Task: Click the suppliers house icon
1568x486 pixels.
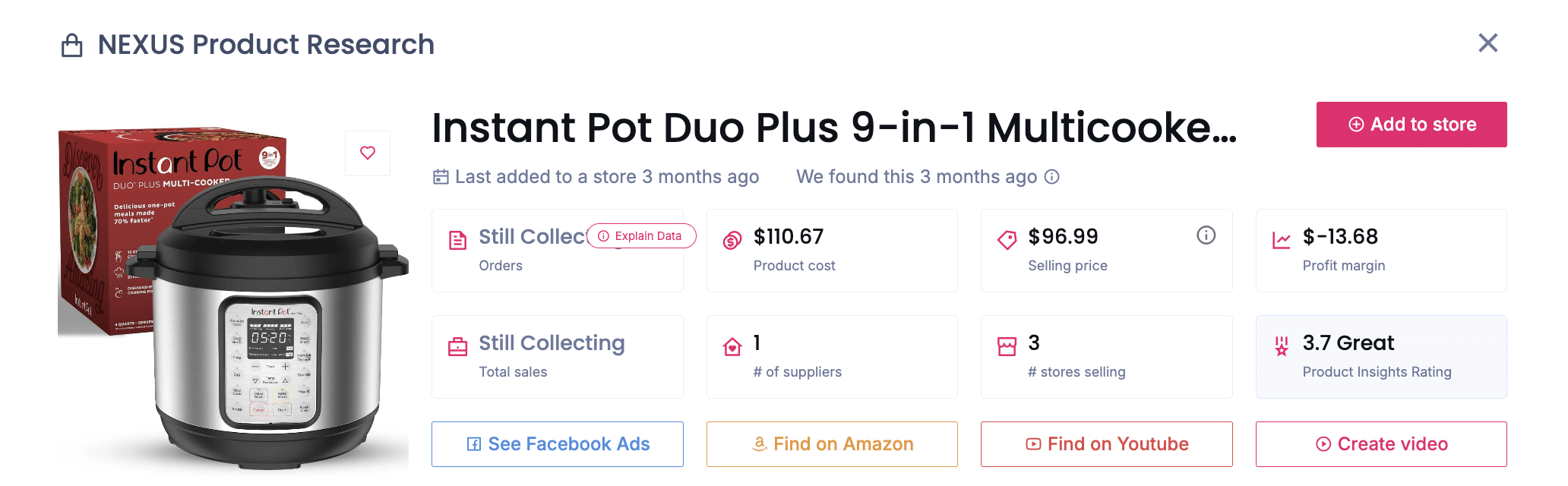Action: 732,347
